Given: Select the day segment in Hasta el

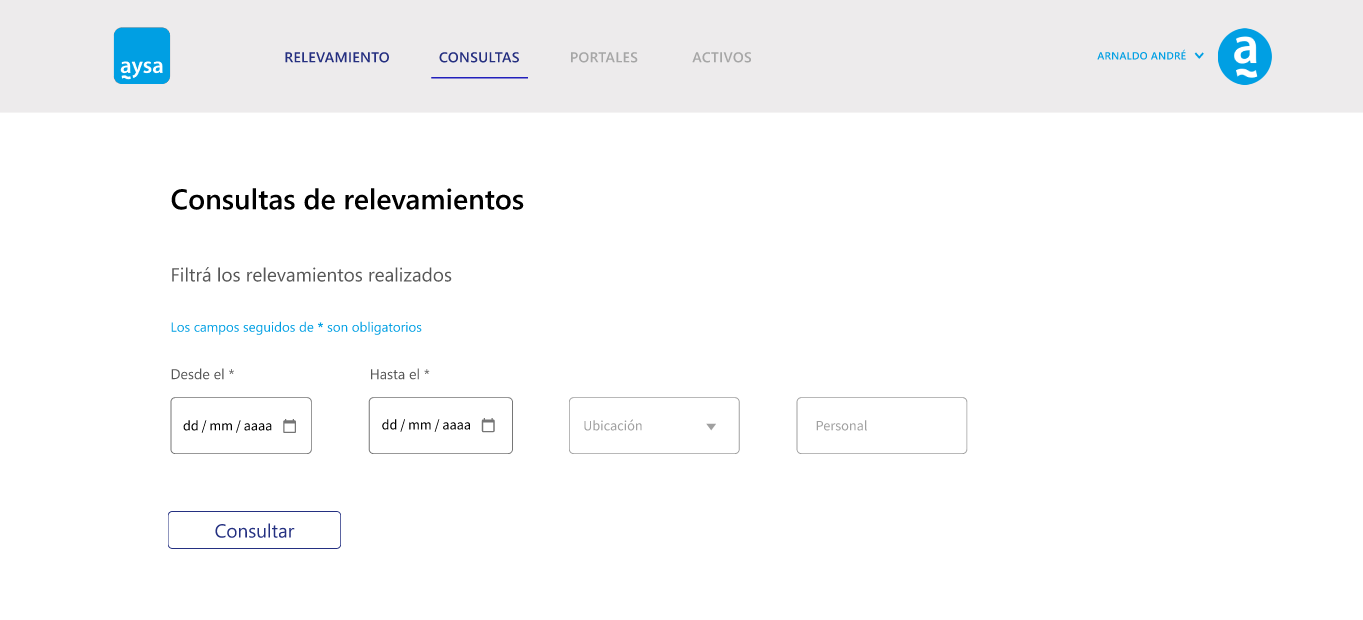Looking at the screenshot, I should [389, 426].
